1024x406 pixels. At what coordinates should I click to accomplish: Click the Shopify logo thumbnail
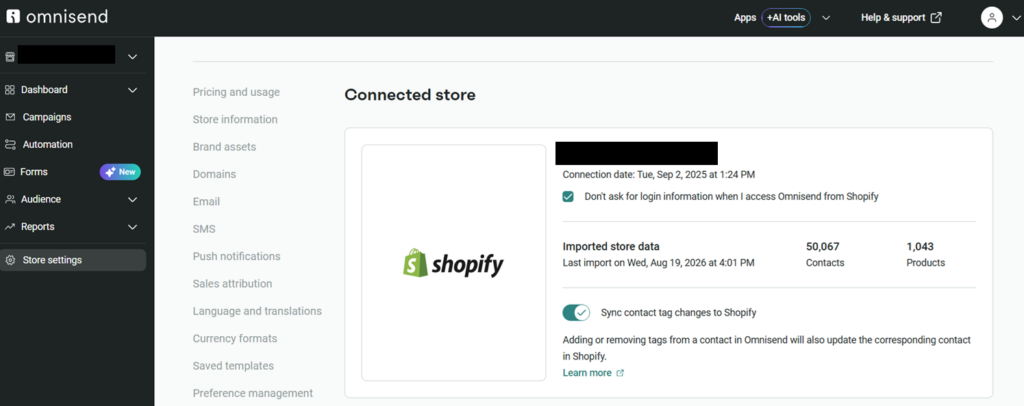pos(453,262)
